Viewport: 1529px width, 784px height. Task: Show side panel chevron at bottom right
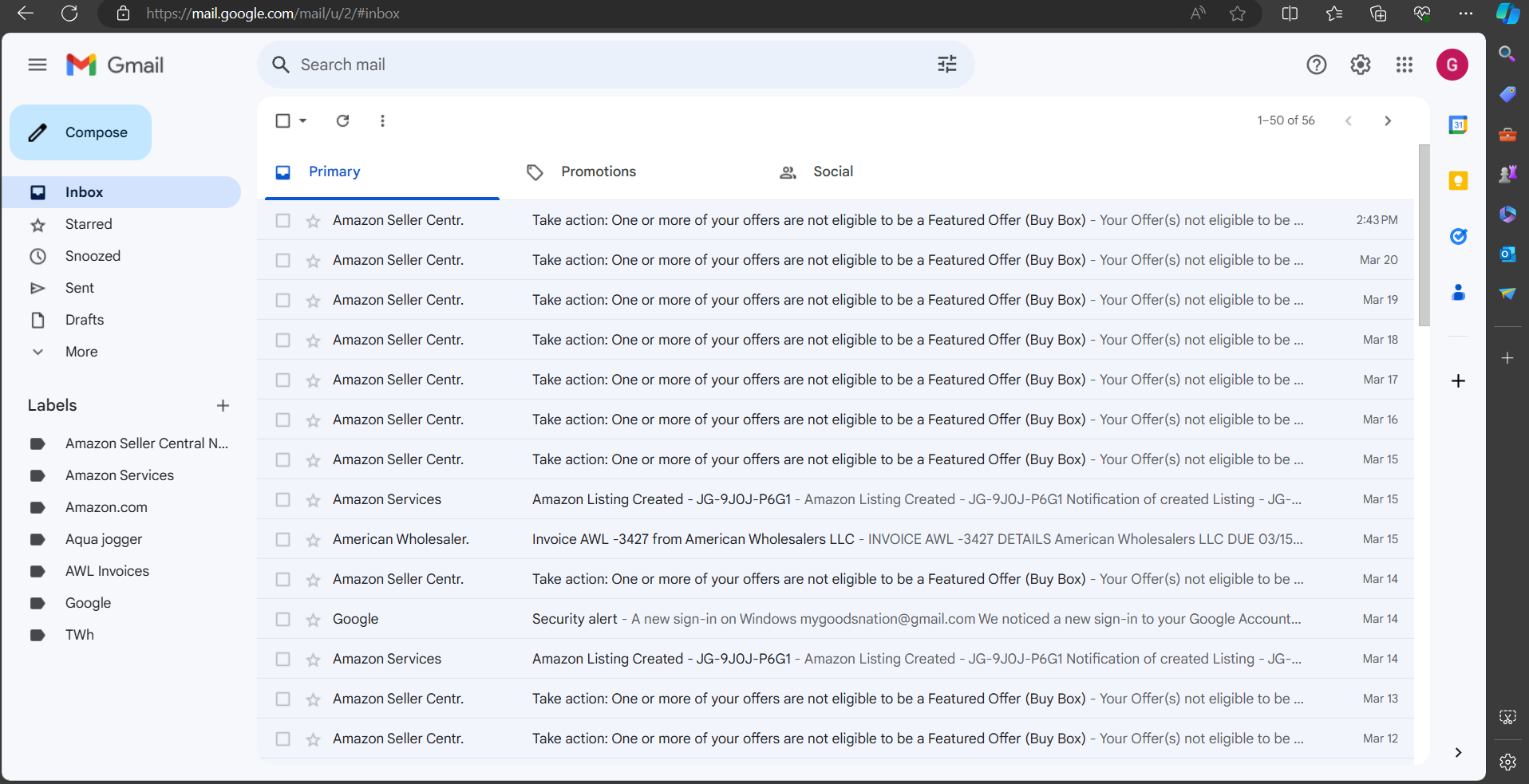1458,752
